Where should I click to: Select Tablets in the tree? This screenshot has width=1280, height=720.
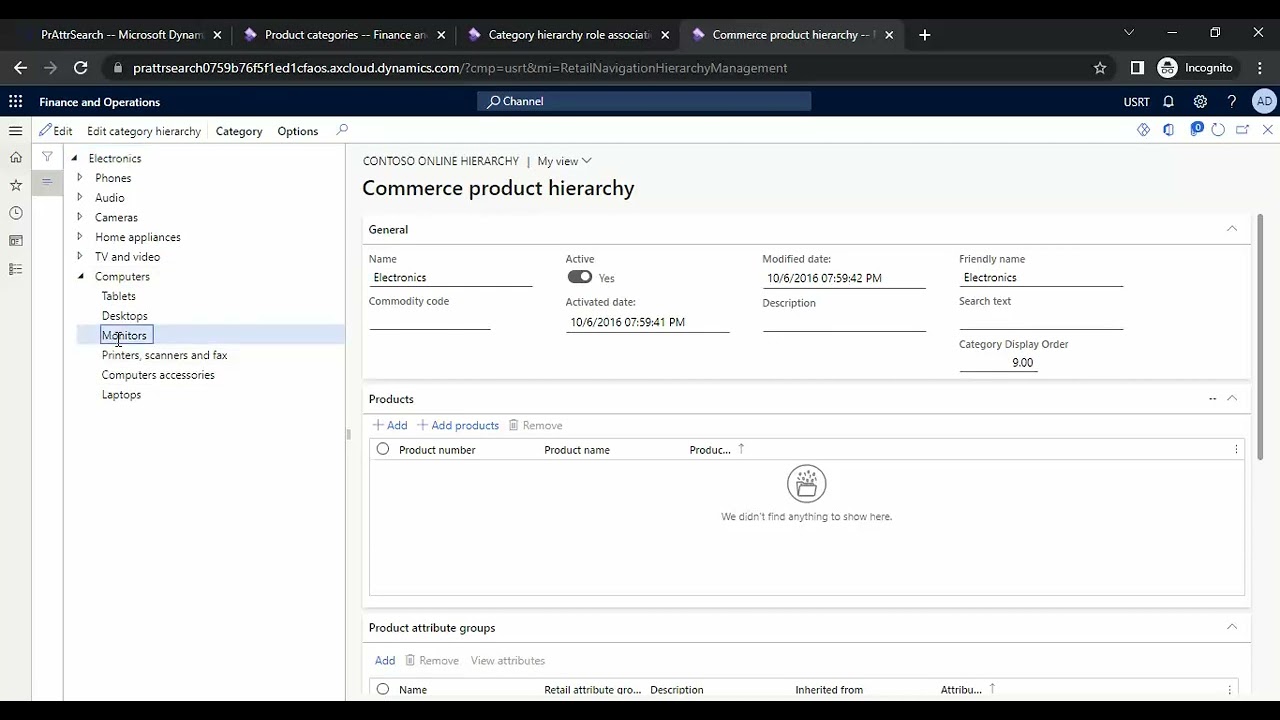[118, 296]
